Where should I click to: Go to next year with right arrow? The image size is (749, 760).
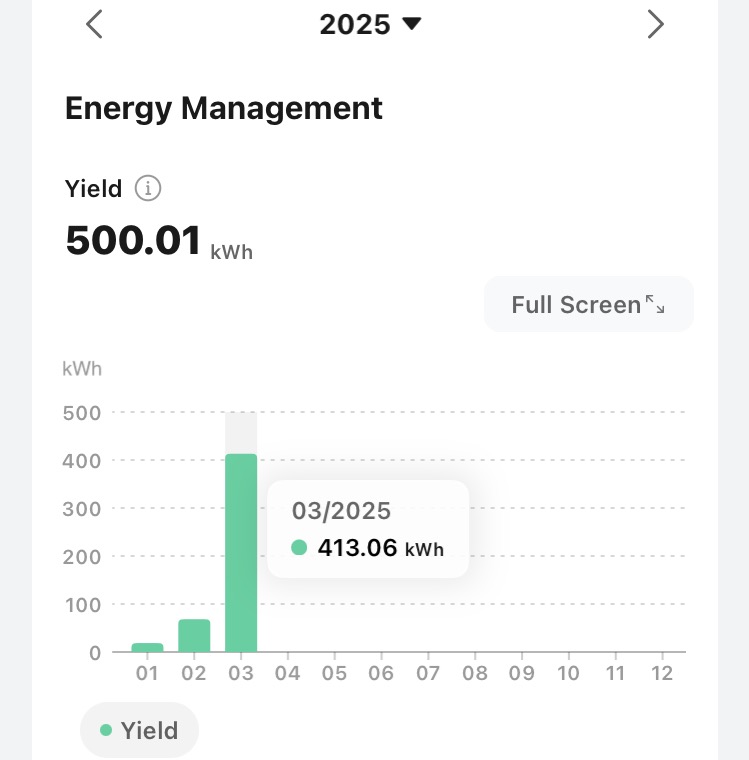coord(655,24)
